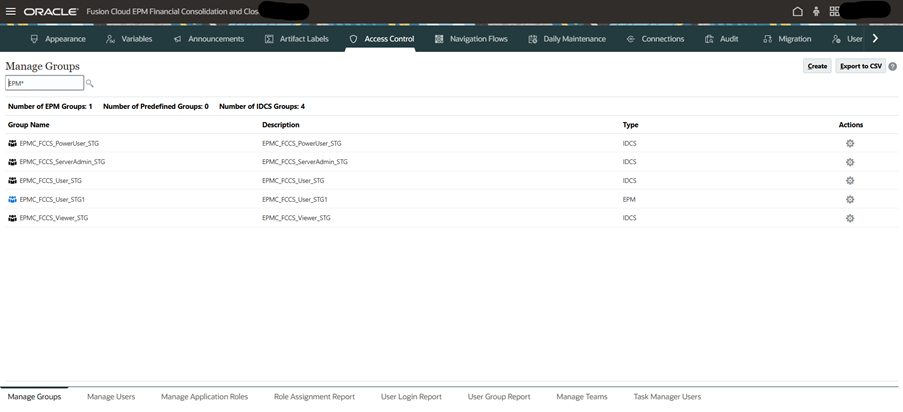Open the Daily Maintenance card
This screenshot has height=412, width=903.
pos(567,39)
